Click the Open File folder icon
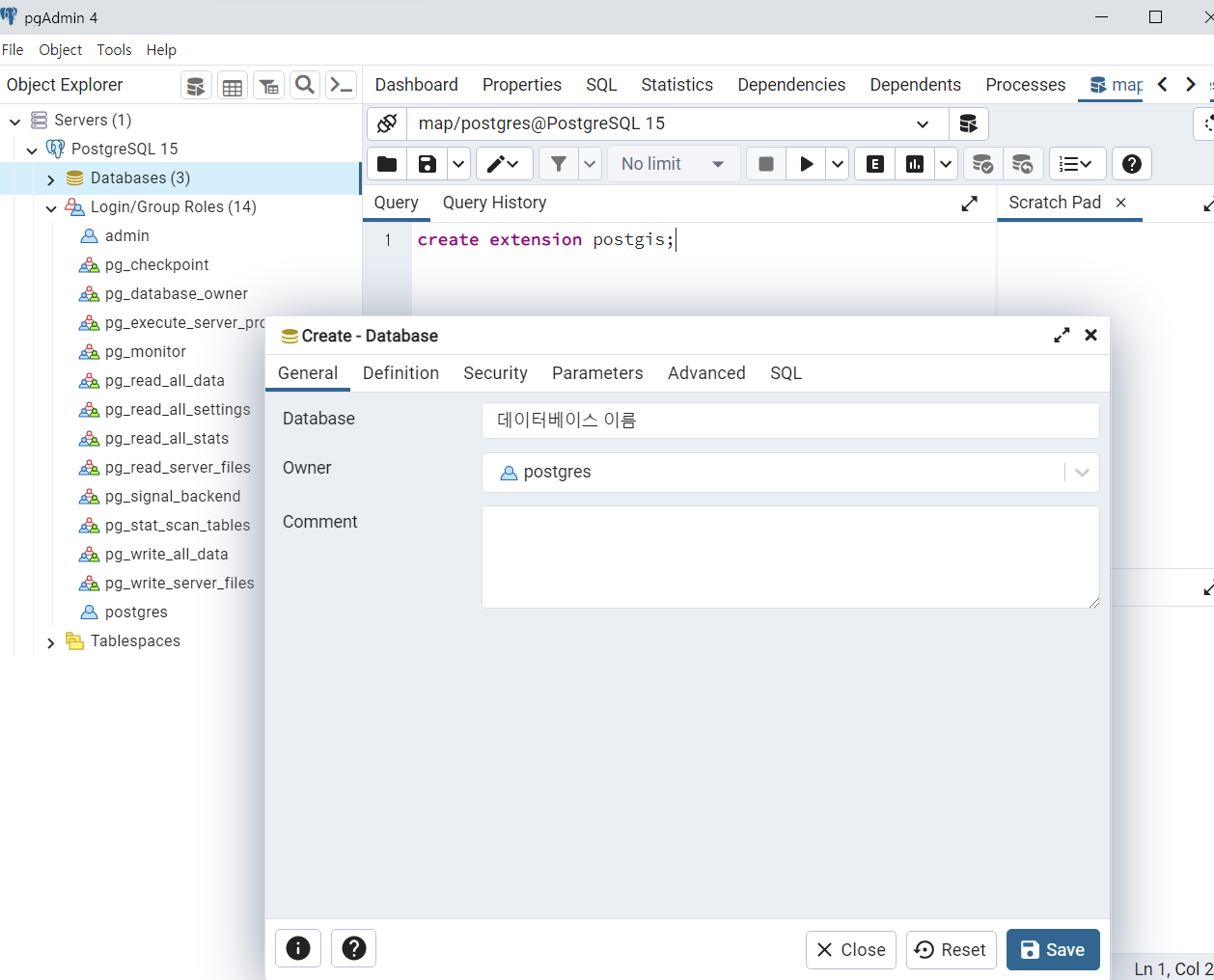The width and height of the screenshot is (1214, 980). click(387, 164)
